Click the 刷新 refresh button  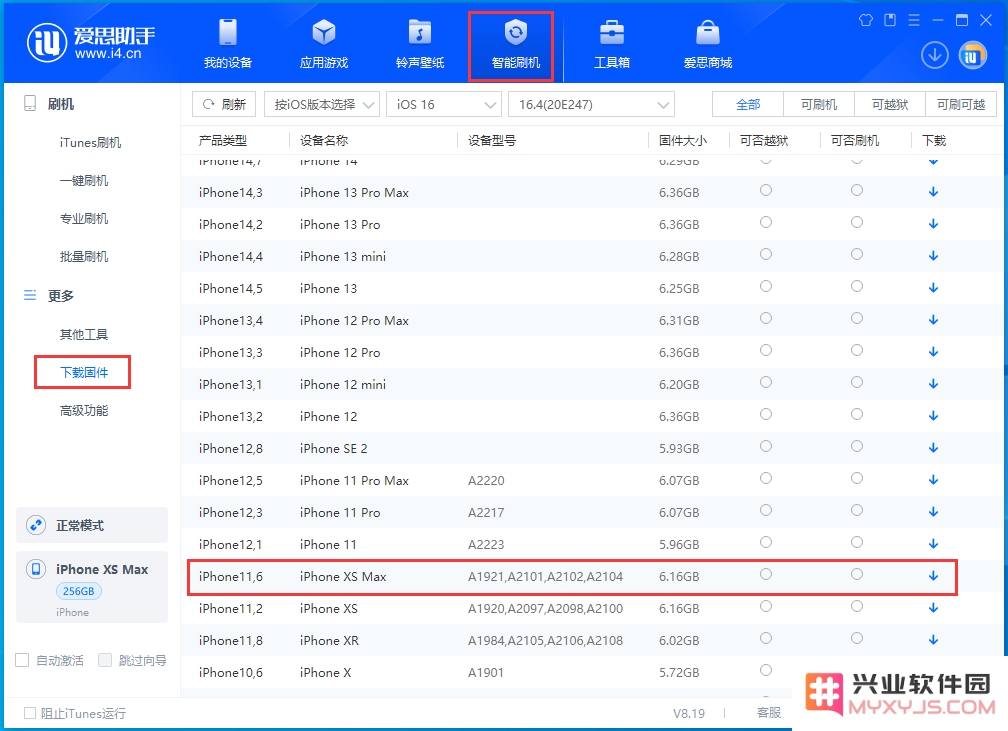click(x=224, y=104)
